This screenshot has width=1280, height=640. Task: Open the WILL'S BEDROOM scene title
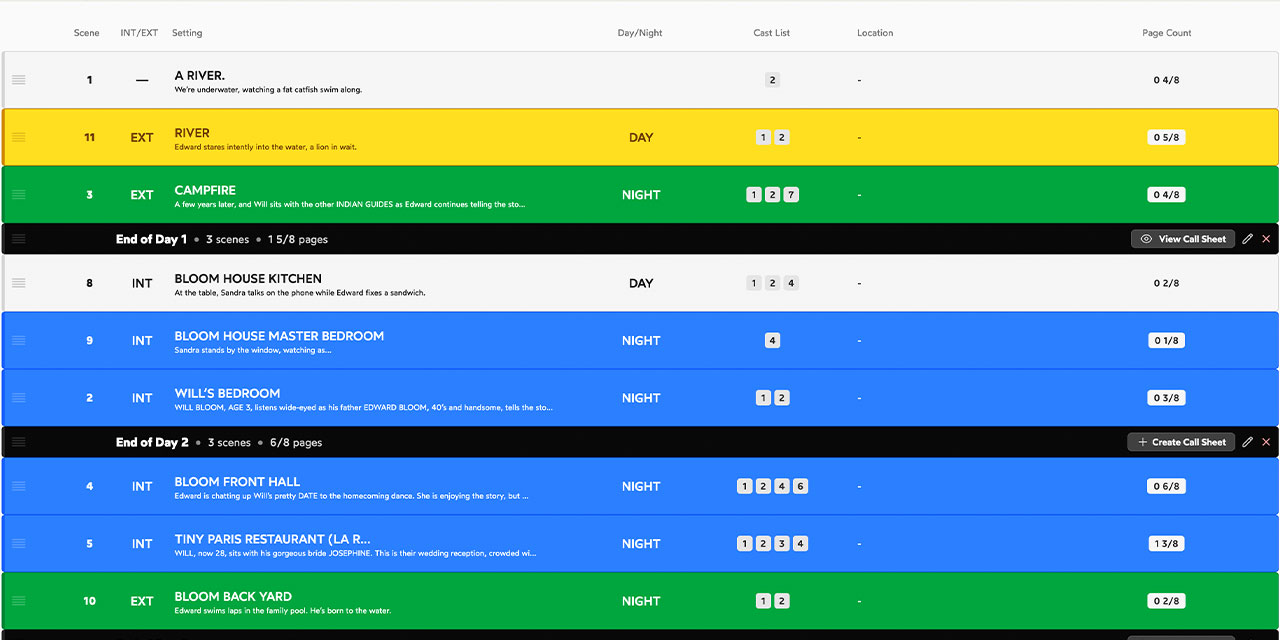coord(227,393)
